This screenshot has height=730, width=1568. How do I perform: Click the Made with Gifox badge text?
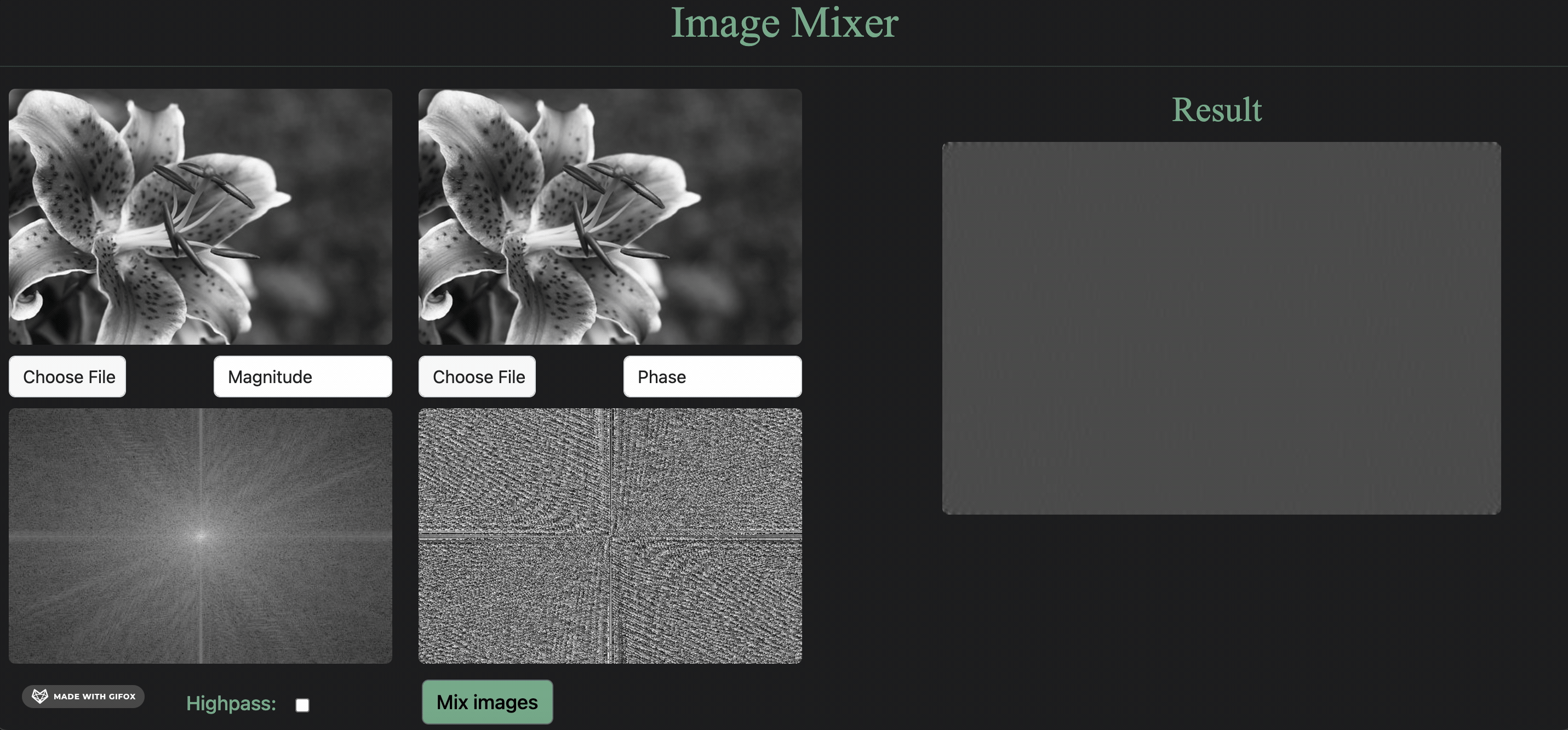point(94,697)
